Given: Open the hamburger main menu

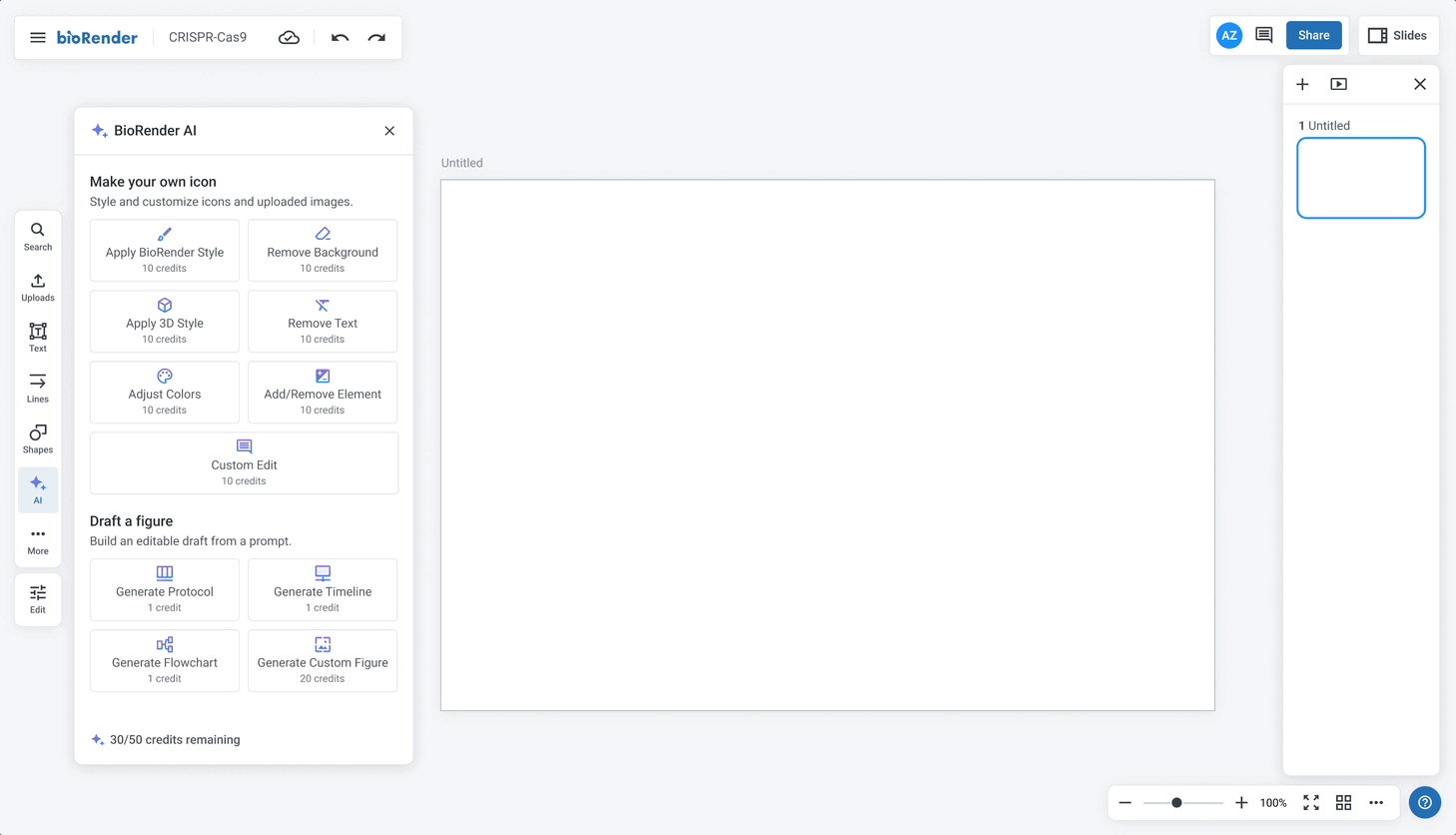Looking at the screenshot, I should click(x=38, y=38).
